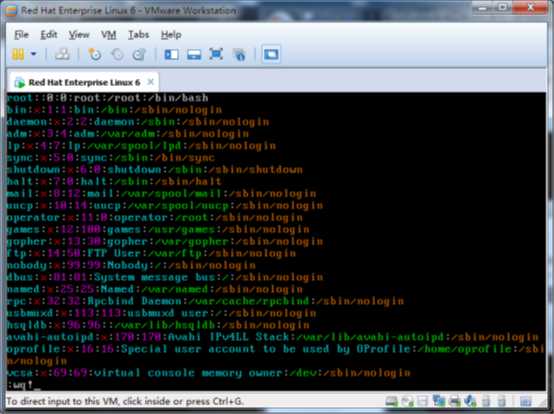The width and height of the screenshot is (554, 414).
Task: Click the 'System message bus' dbus line
Action: point(165,277)
